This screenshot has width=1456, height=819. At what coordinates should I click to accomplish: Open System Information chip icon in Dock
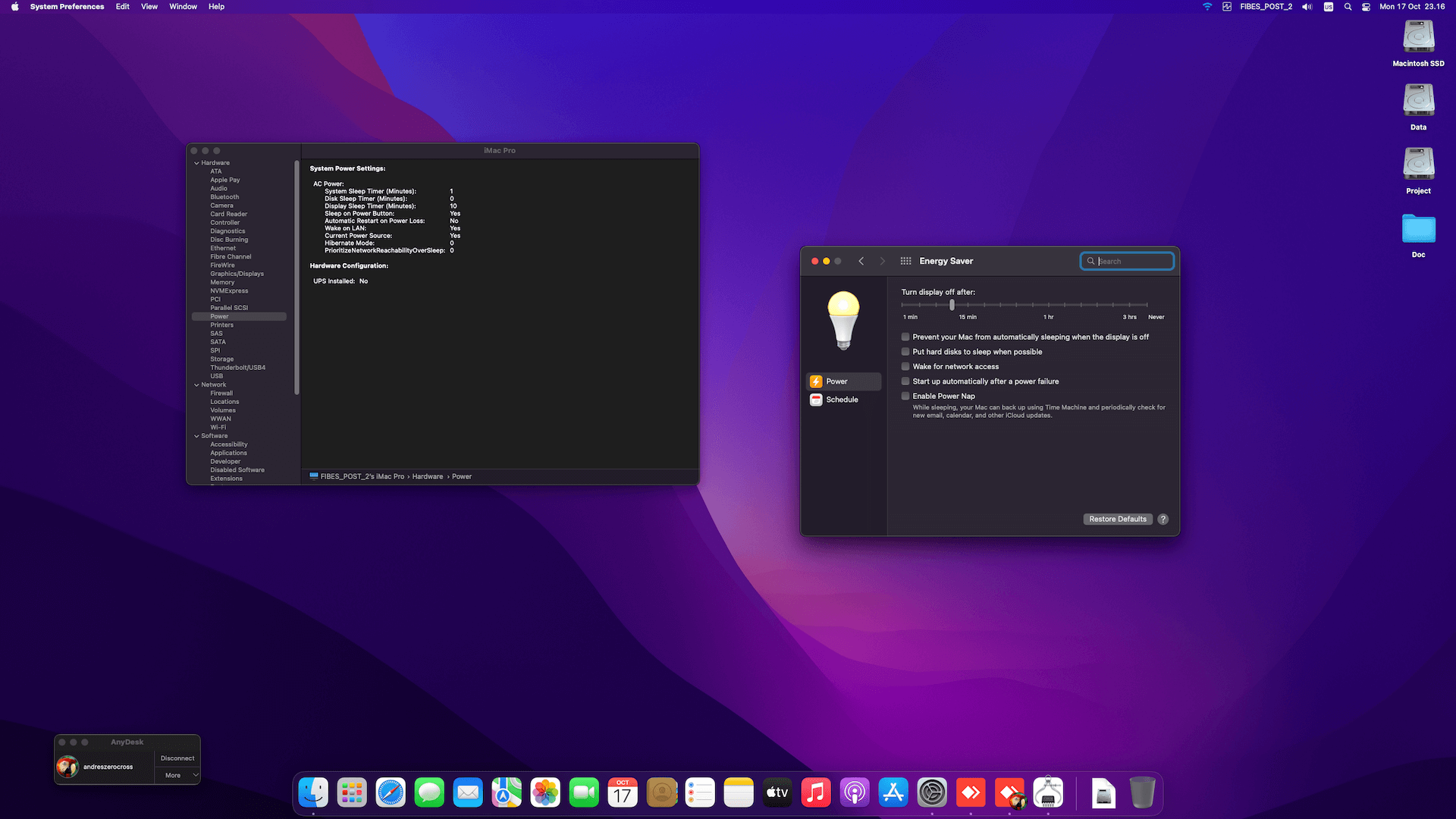(1048, 793)
